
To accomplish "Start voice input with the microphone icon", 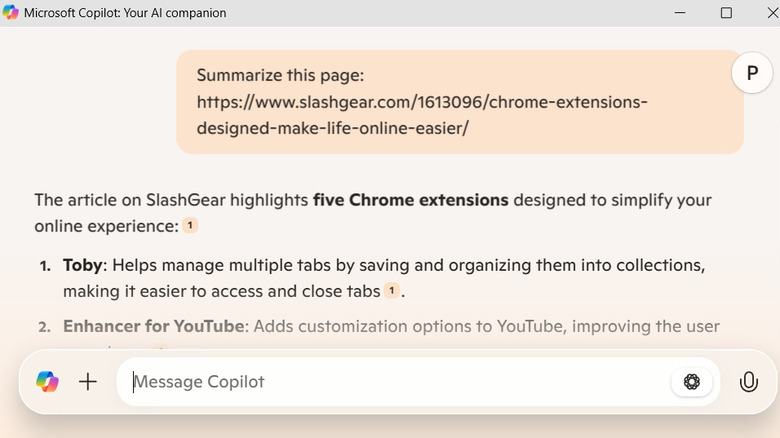I will [747, 381].
